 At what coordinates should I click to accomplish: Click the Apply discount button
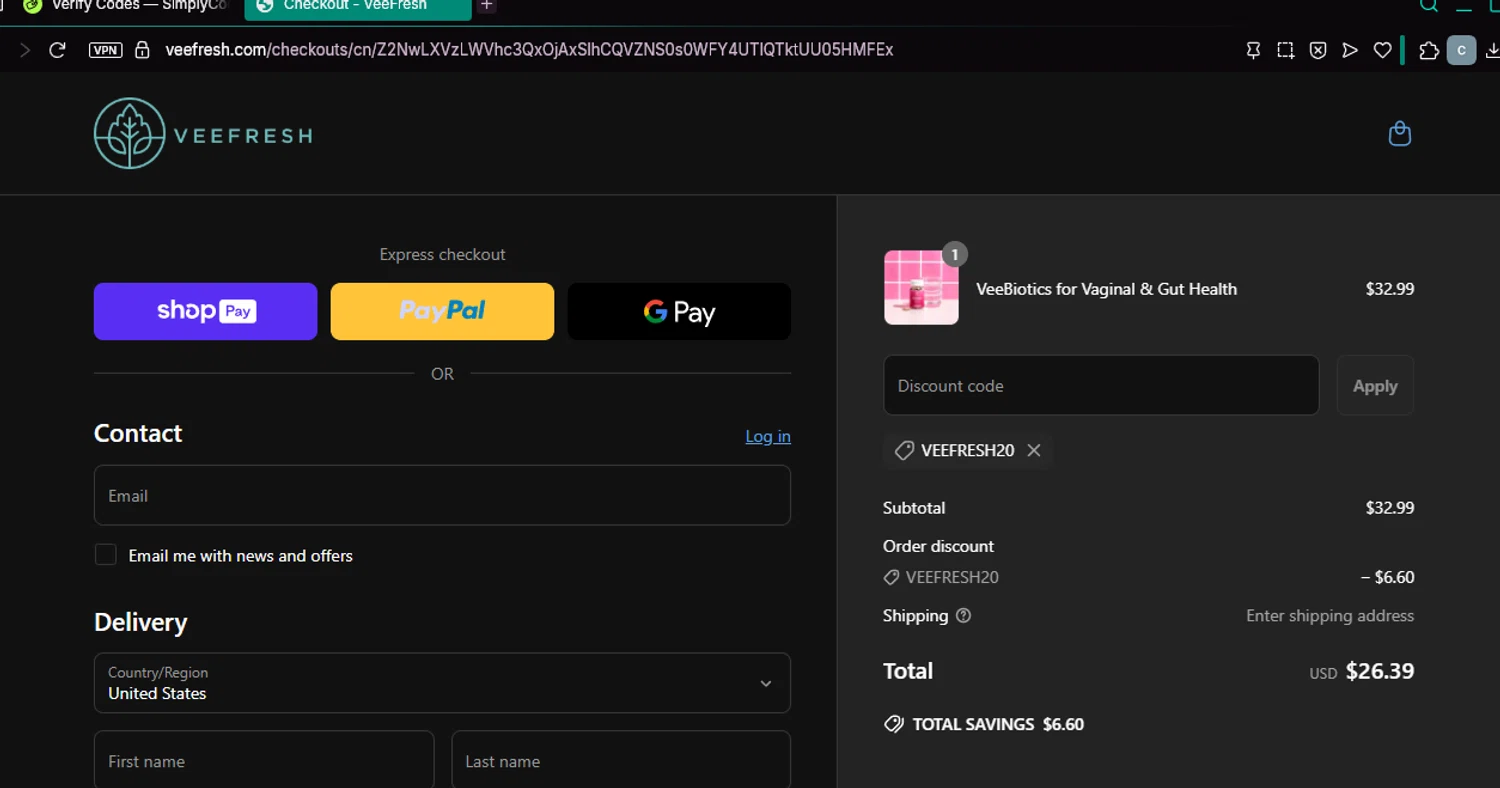[x=1375, y=385]
